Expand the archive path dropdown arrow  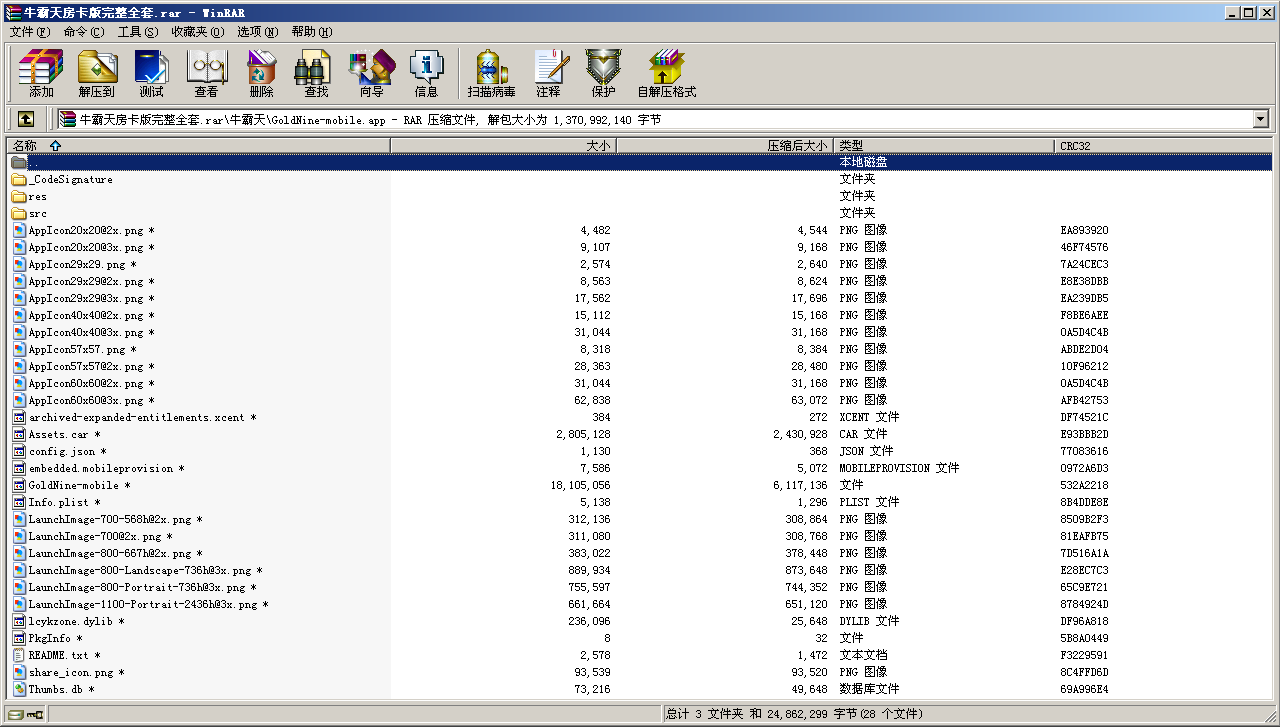1260,119
